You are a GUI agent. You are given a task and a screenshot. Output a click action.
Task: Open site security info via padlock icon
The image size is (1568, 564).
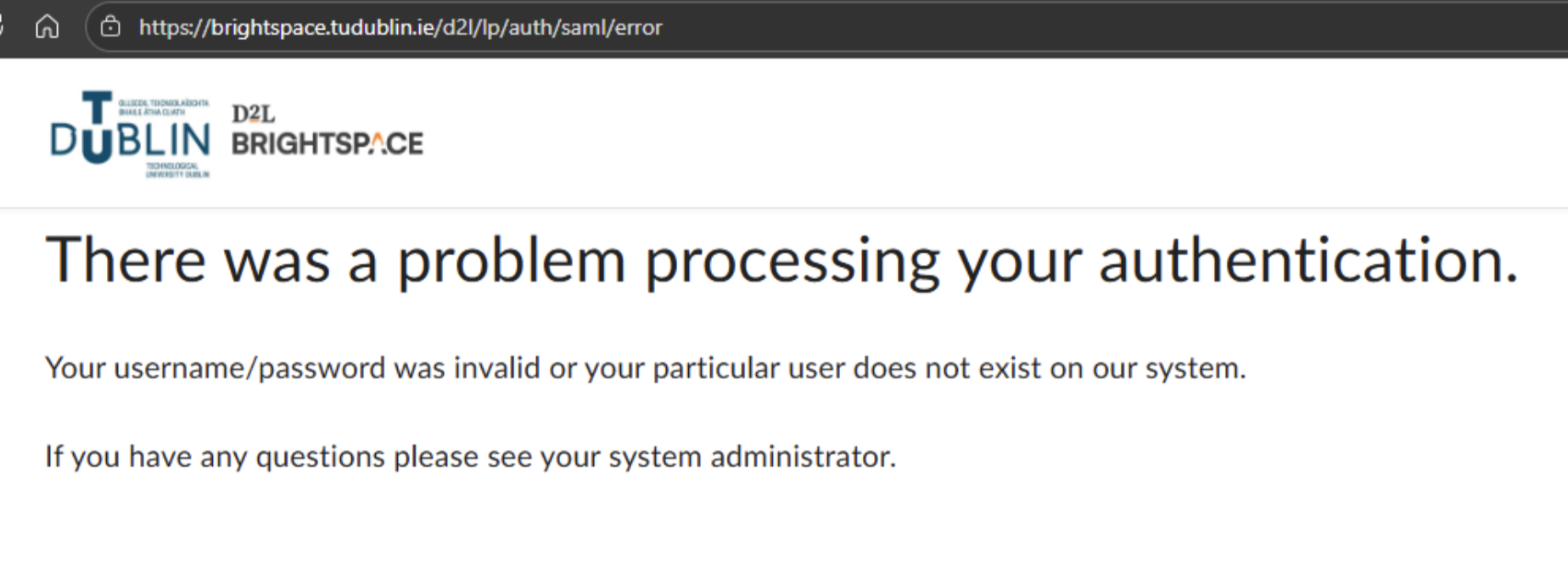pyautogui.click(x=109, y=27)
